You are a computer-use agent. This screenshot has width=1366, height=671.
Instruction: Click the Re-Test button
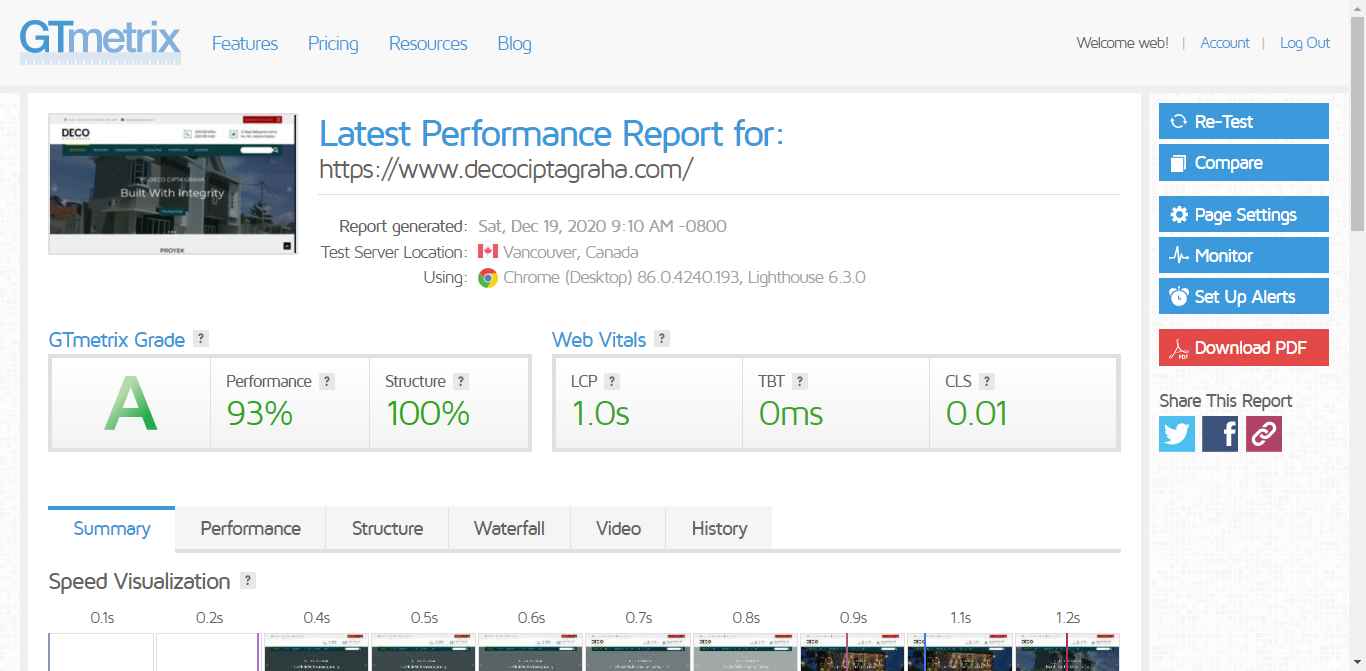point(1244,121)
